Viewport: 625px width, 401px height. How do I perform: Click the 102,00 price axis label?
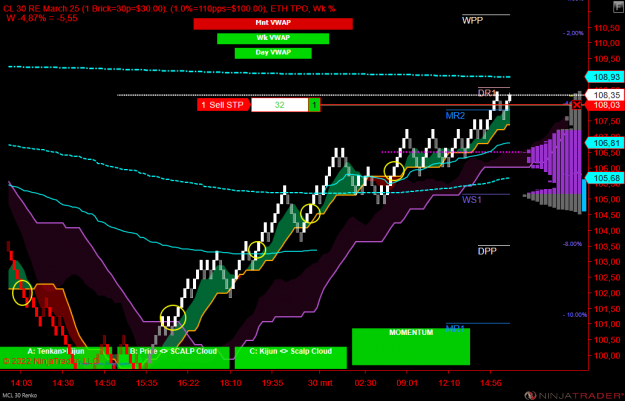coord(607,293)
